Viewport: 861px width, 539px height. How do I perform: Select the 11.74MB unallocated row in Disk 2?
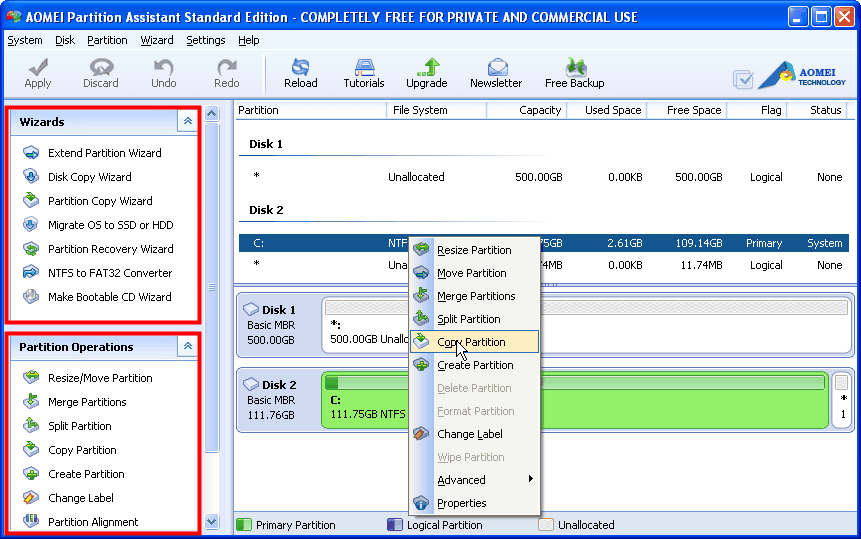tap(544, 265)
